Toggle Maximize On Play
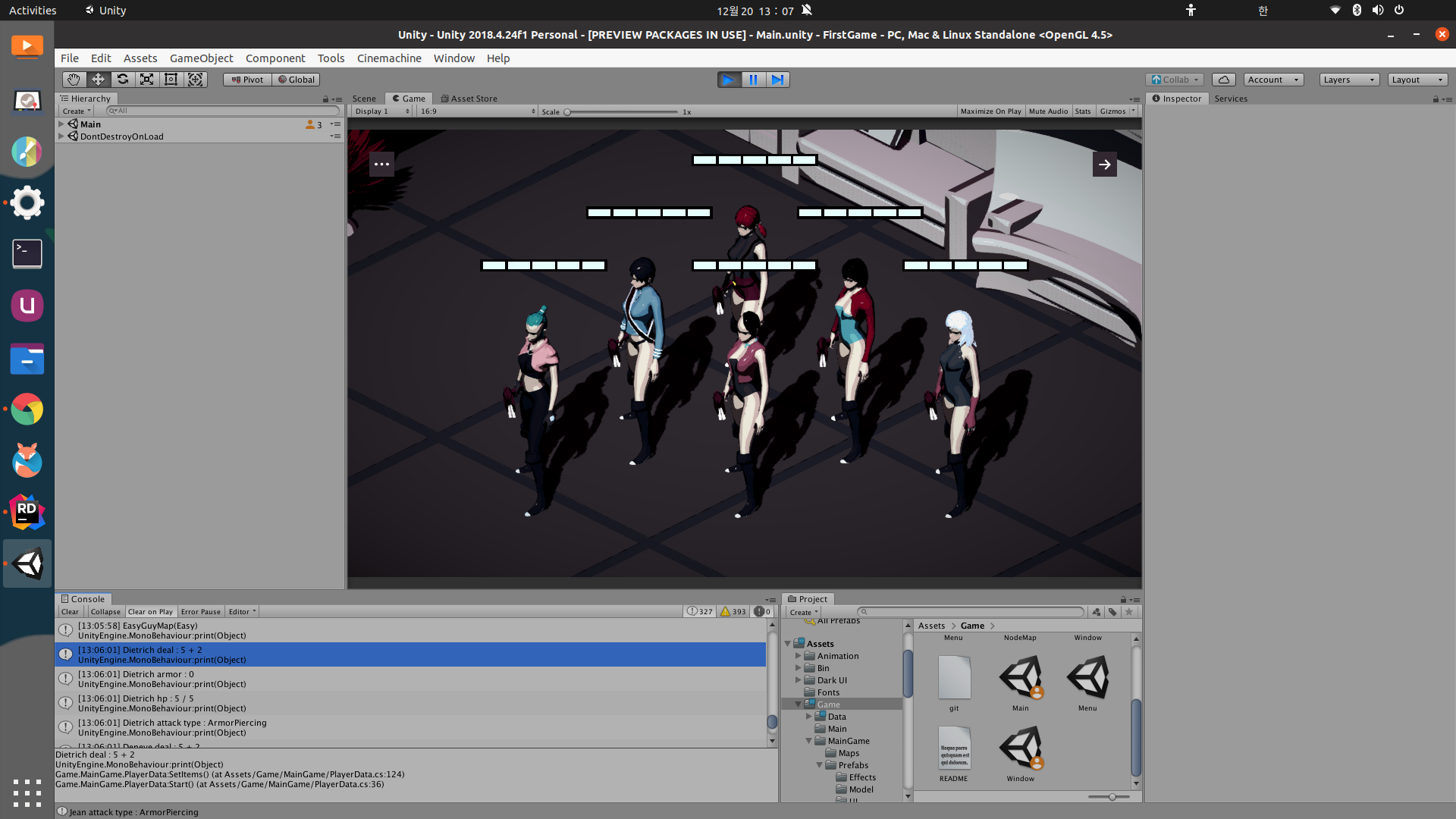Viewport: 1456px width, 819px height. pyautogui.click(x=990, y=111)
